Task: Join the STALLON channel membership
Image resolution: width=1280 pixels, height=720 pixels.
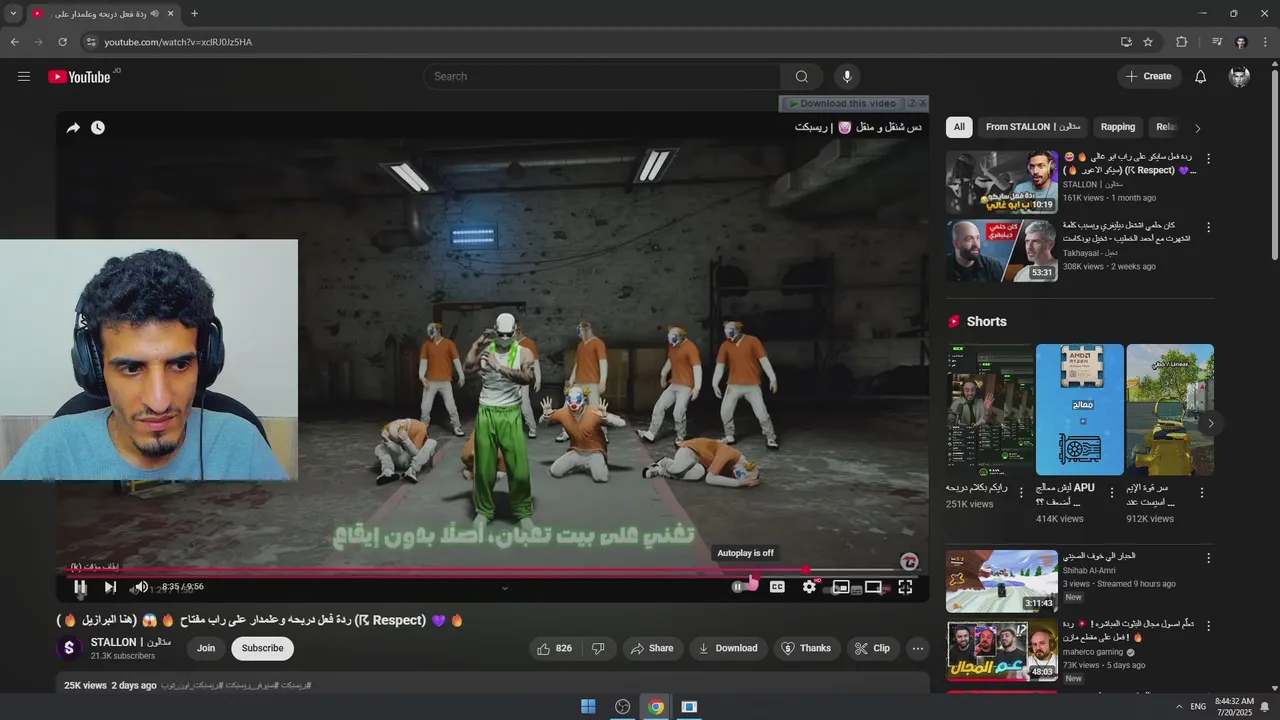Action: 206,648
